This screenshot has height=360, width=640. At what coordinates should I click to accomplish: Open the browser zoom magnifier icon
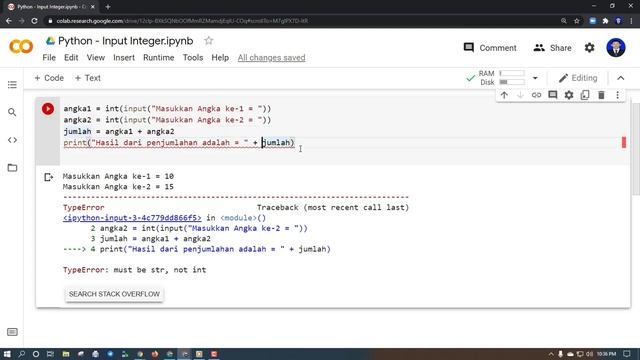tap(564, 21)
